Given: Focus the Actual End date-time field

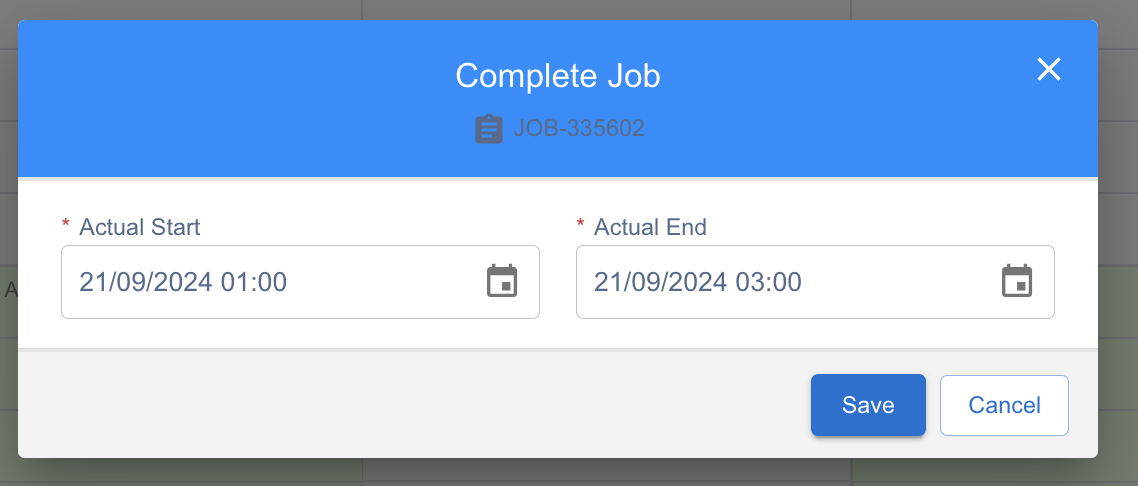Looking at the screenshot, I should (815, 281).
